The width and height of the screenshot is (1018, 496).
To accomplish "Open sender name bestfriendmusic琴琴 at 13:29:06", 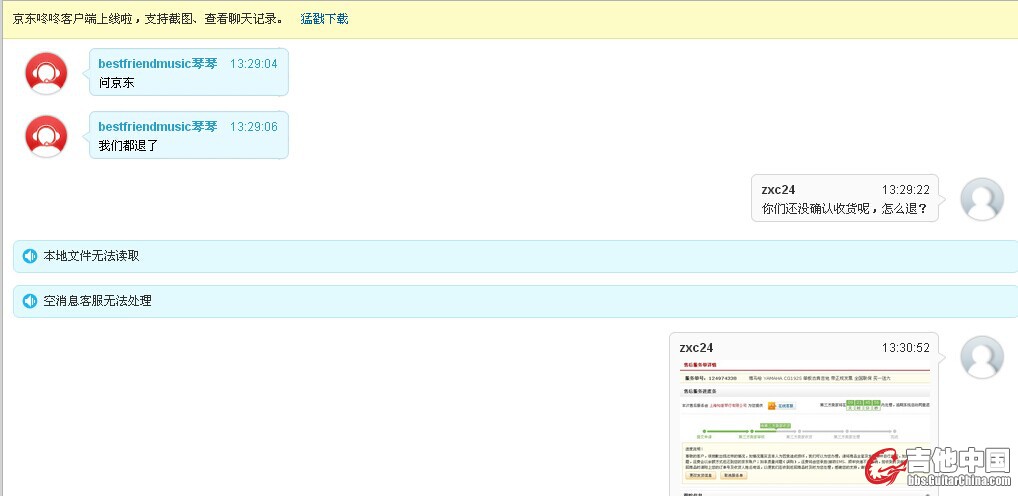I will [157, 127].
